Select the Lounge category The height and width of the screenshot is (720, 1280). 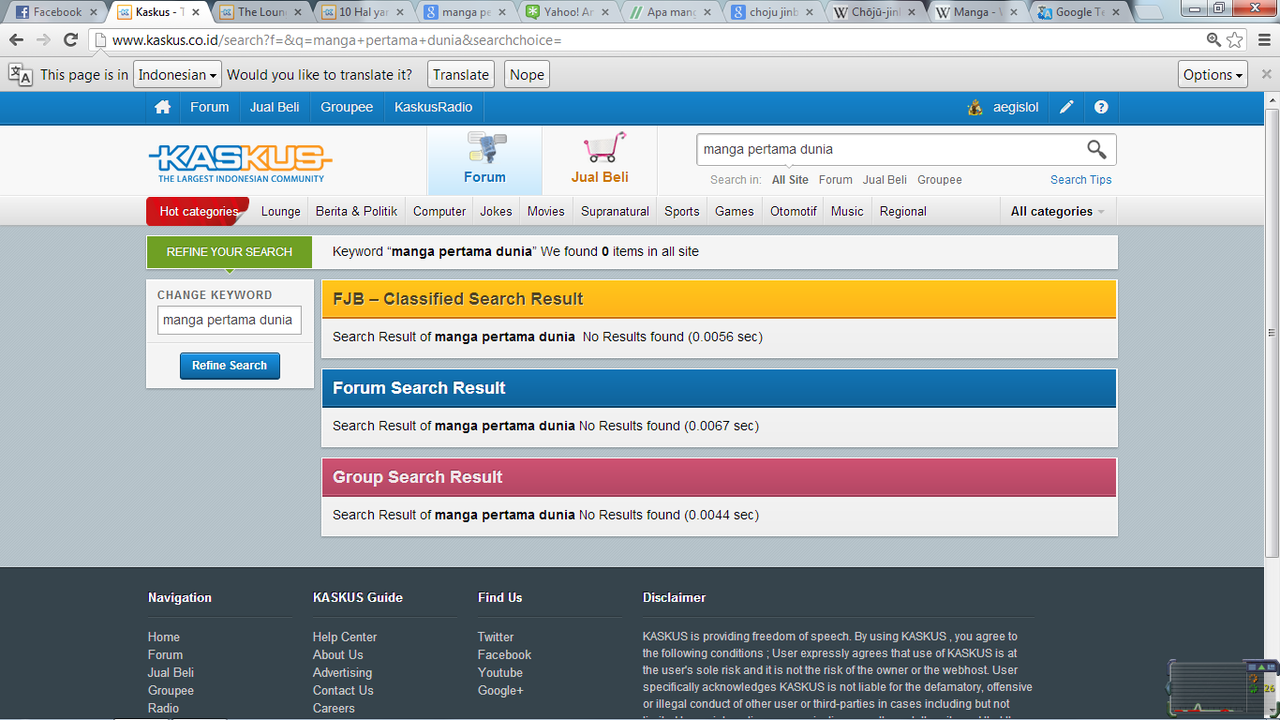tap(281, 211)
